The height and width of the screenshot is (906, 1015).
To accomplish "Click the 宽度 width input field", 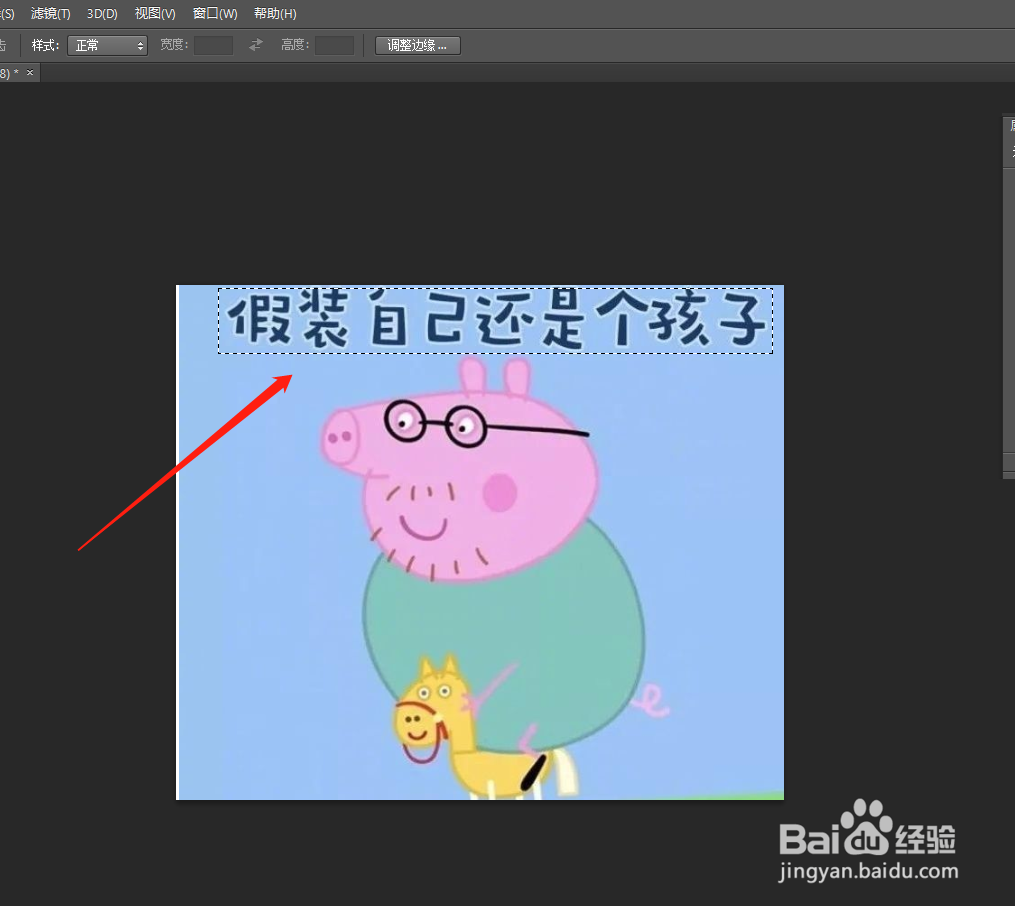I will tap(214, 45).
